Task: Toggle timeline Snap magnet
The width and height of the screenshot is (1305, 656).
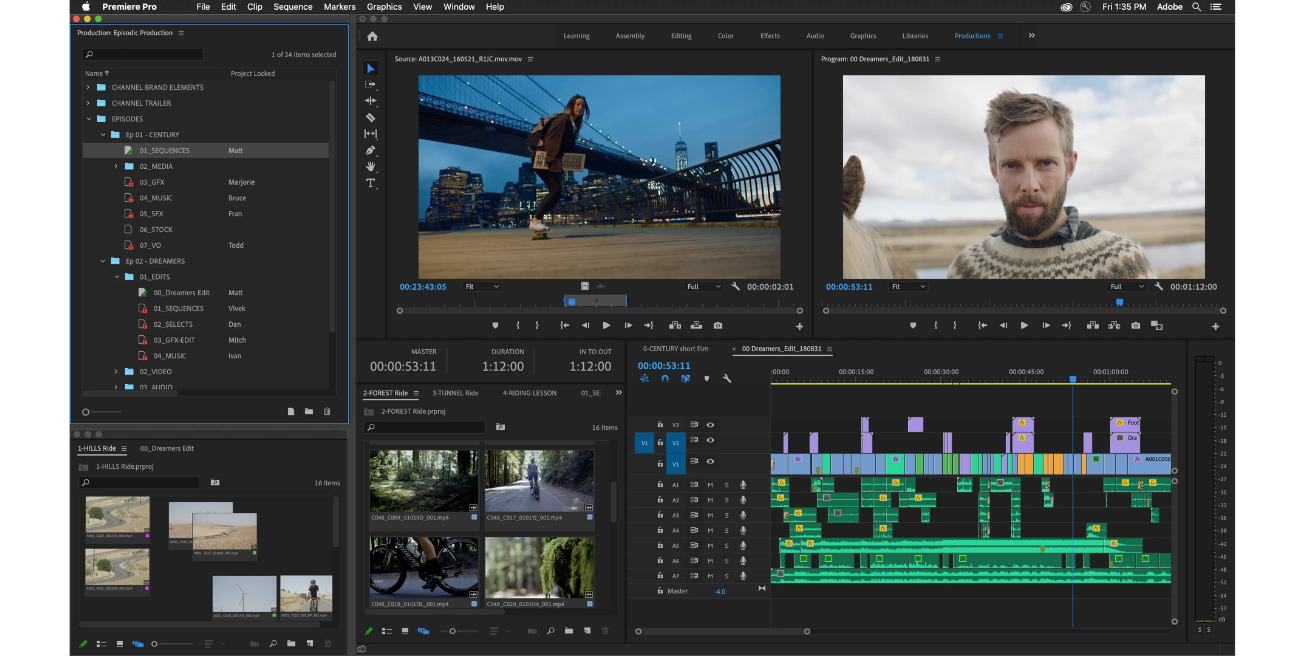Action: pyautogui.click(x=665, y=378)
